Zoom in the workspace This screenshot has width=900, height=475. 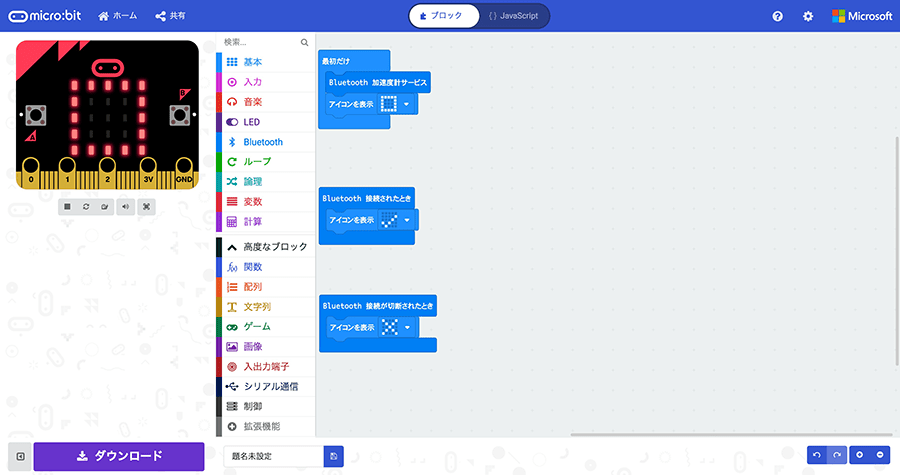[859, 455]
